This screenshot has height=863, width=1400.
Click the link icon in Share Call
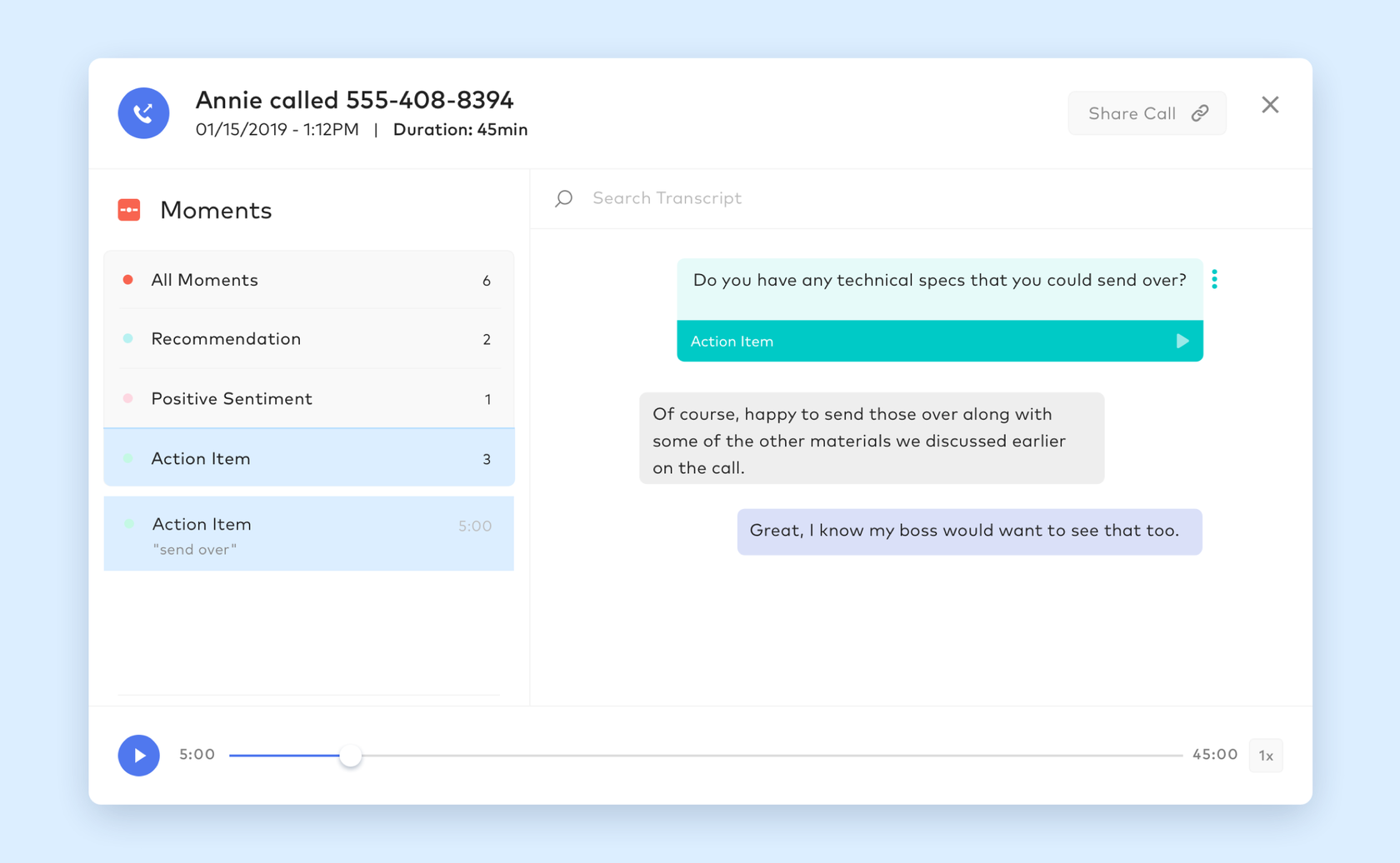pos(1200,113)
